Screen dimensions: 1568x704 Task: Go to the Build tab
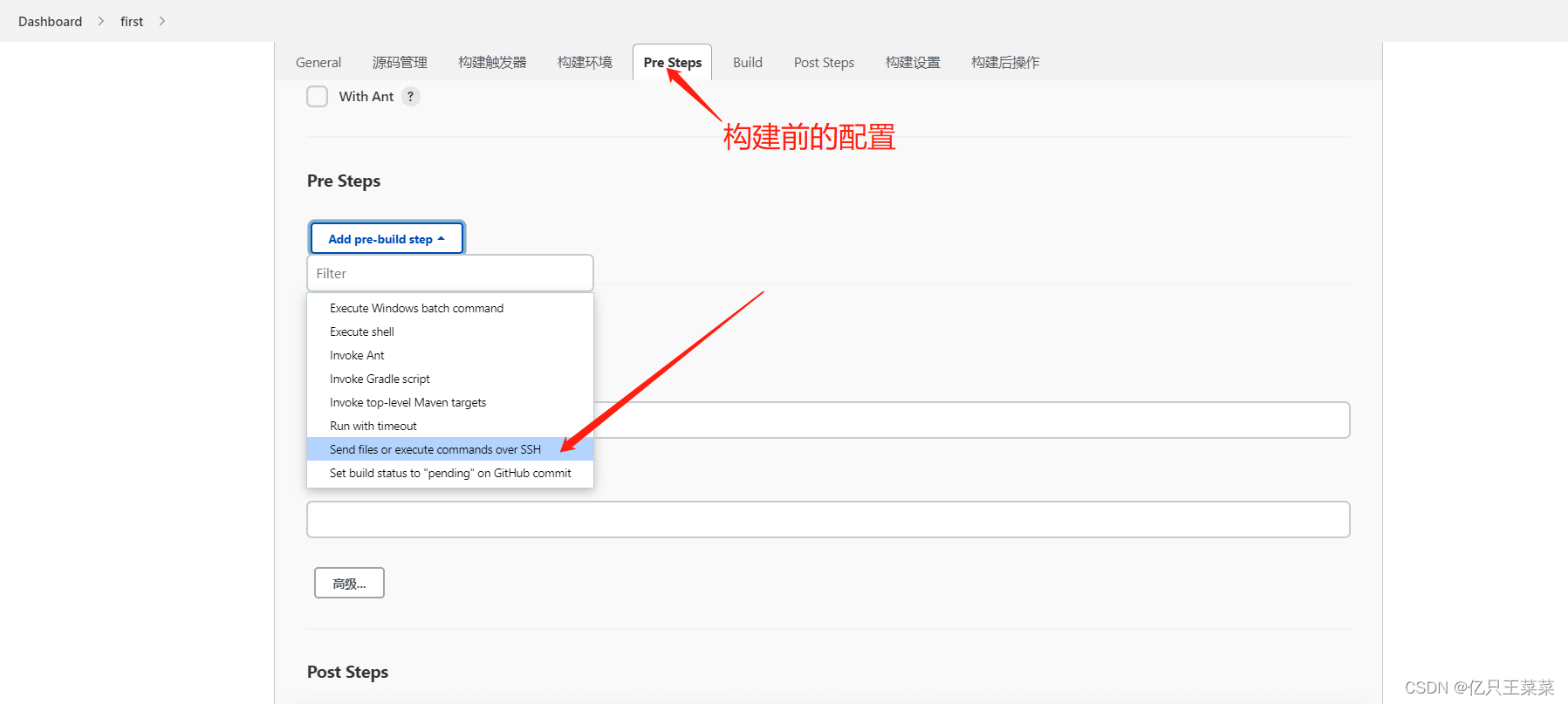point(748,63)
